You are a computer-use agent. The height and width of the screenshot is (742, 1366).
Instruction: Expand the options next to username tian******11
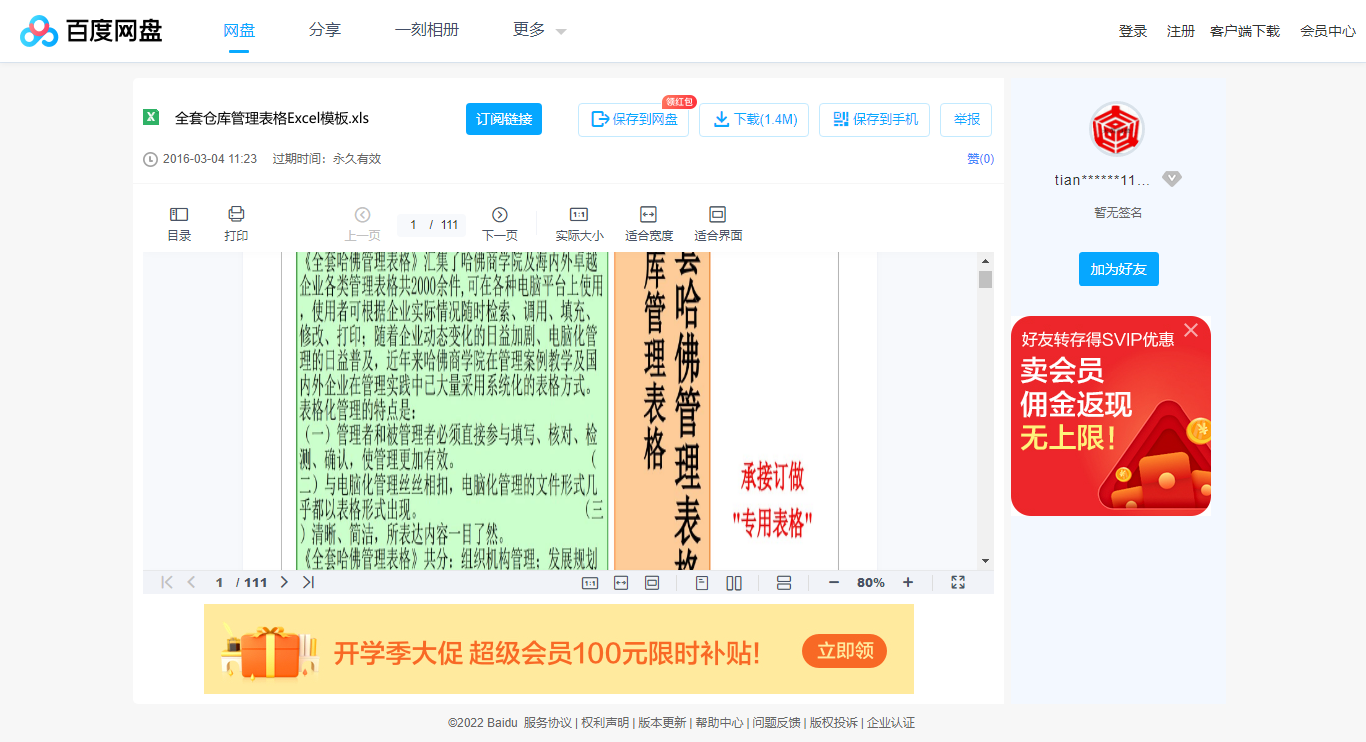[x=1172, y=178]
